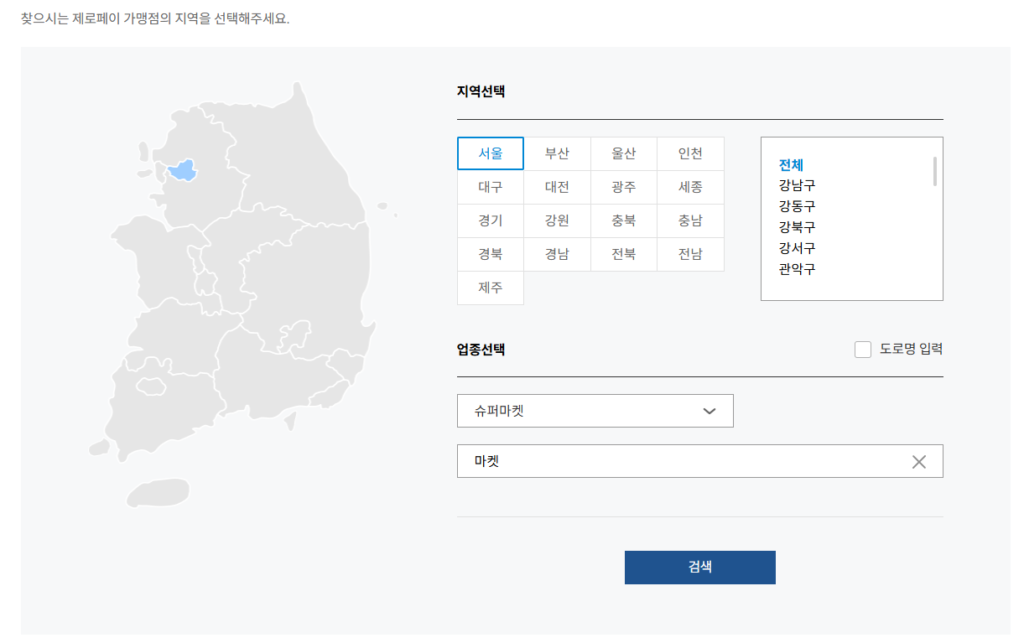Select 부산 from the region grid

tap(557, 153)
